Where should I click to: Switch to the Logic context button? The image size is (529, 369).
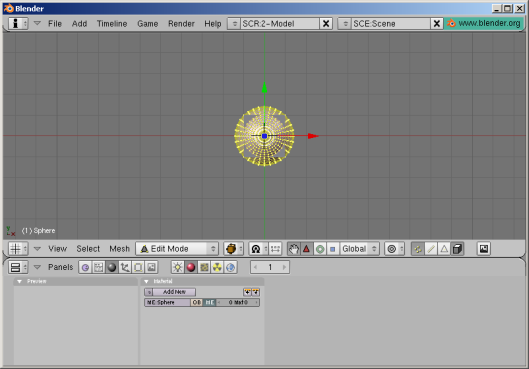click(85, 267)
